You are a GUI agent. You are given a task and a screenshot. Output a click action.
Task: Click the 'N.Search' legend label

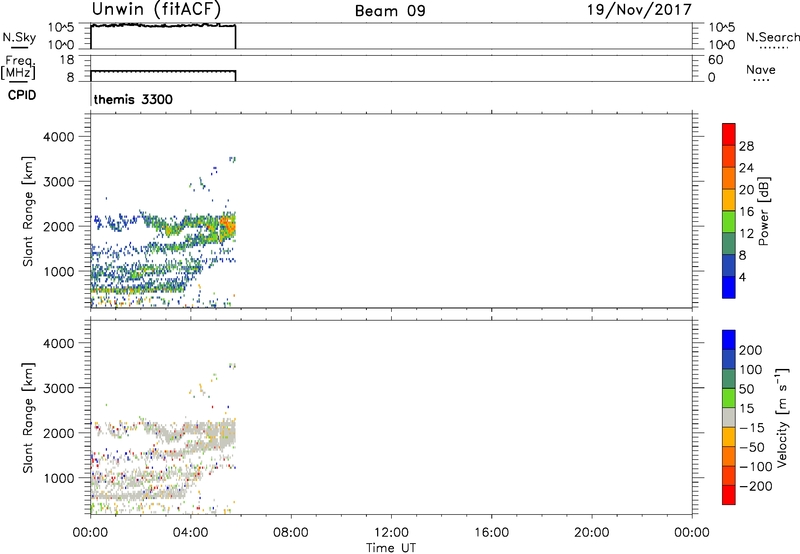772,37
